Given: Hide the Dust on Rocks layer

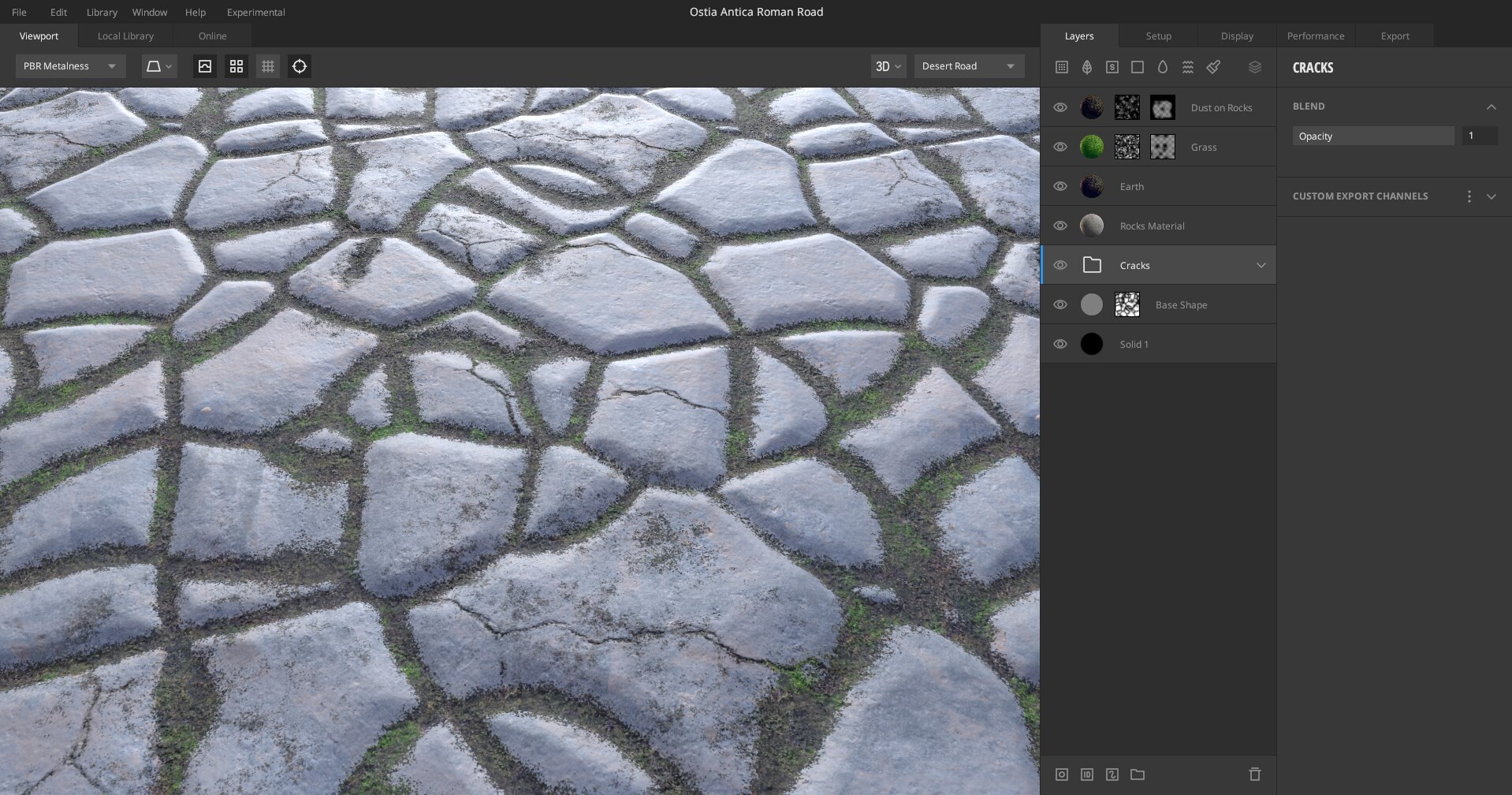Looking at the screenshot, I should pyautogui.click(x=1060, y=107).
